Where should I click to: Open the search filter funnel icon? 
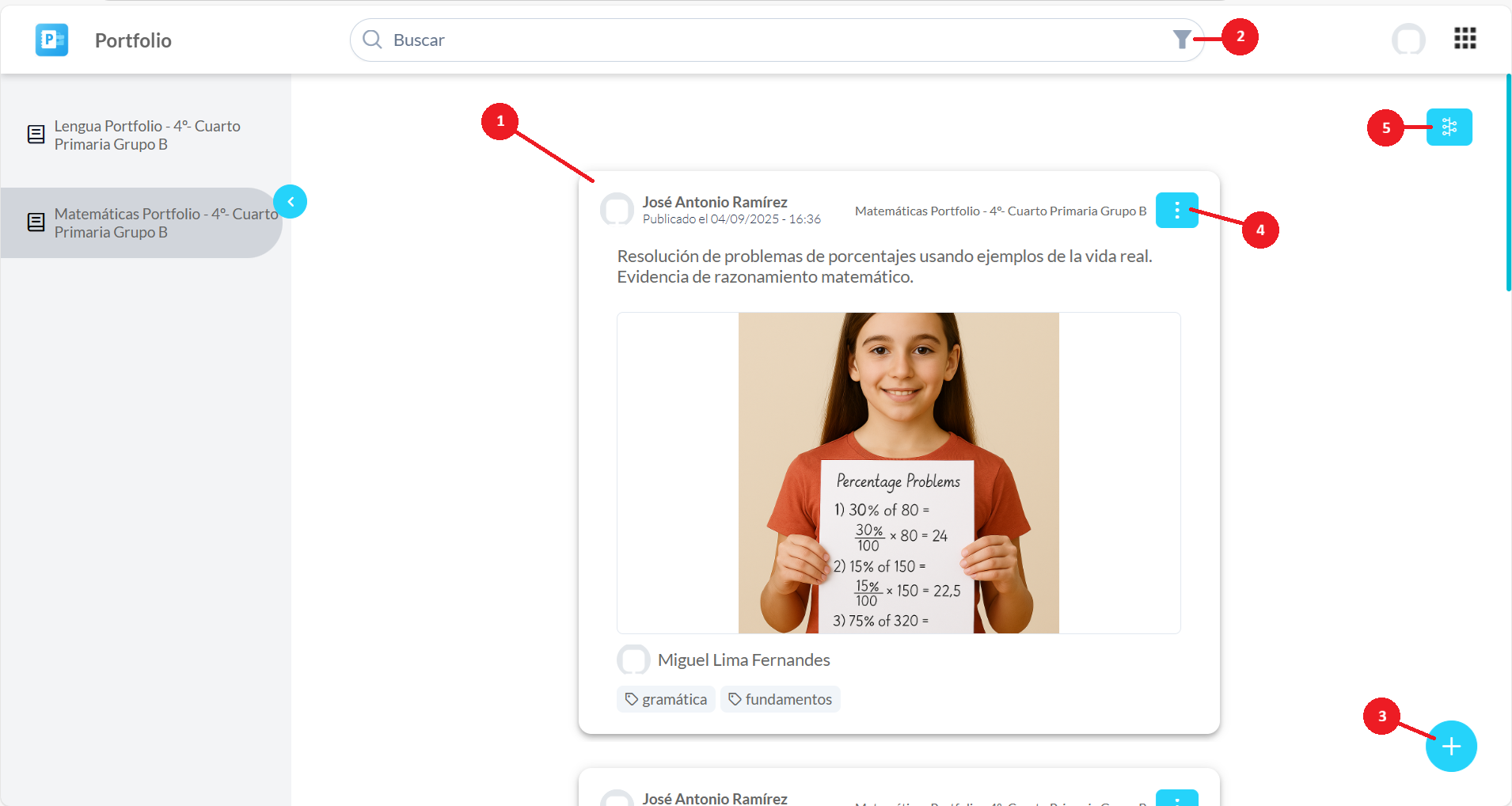[x=1181, y=40]
